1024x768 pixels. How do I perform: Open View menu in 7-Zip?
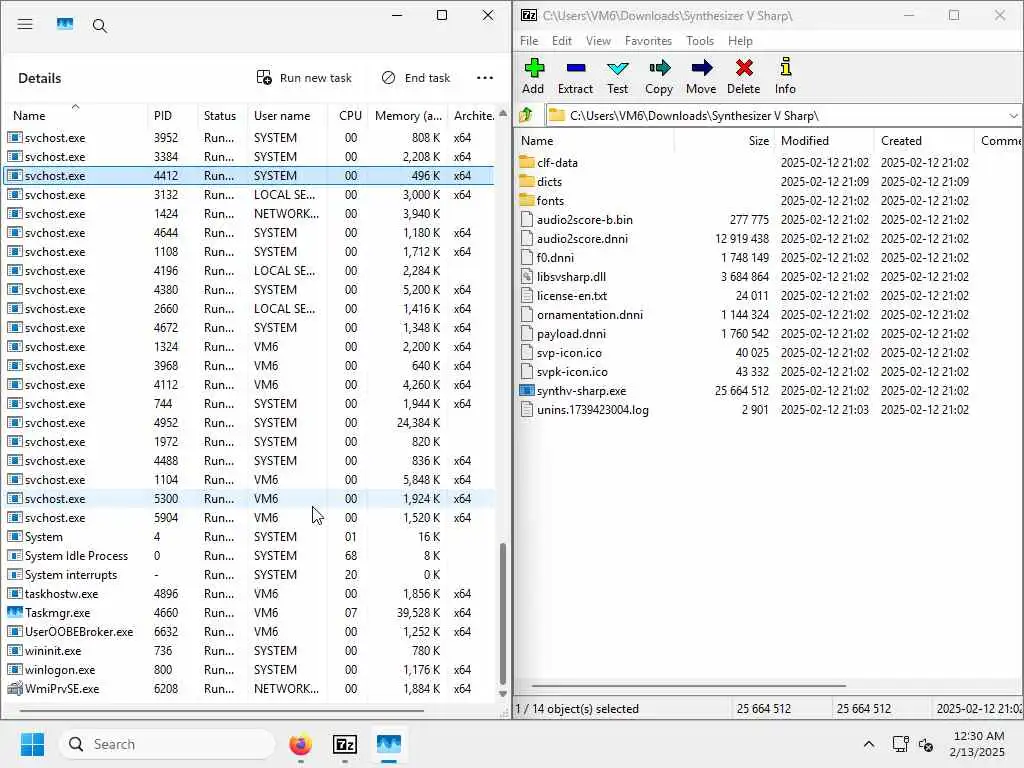point(598,40)
